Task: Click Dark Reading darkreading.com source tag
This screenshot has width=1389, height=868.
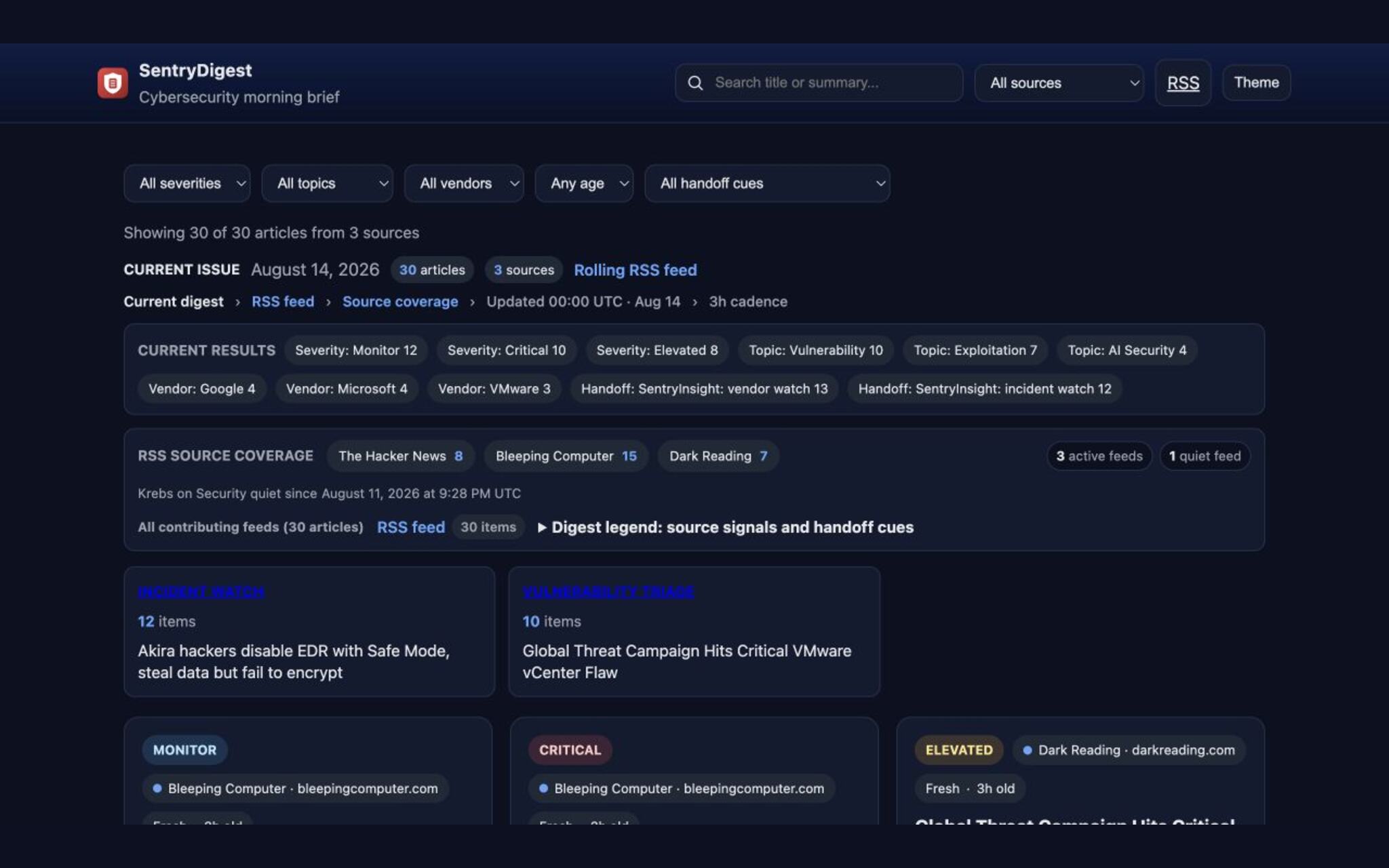Action: (x=1129, y=750)
